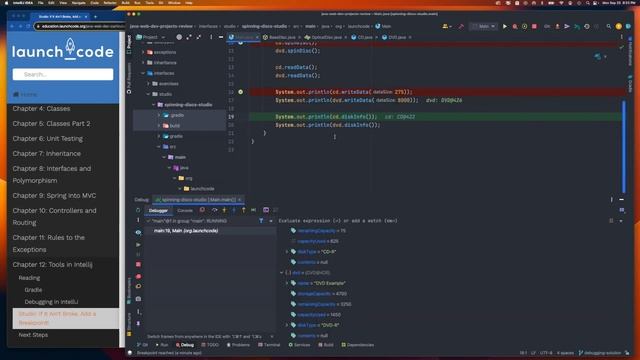Image resolution: width=640 pixels, height=360 pixels.
Task: Collapse all nodes in the Project panel
Action: [x=199, y=37]
